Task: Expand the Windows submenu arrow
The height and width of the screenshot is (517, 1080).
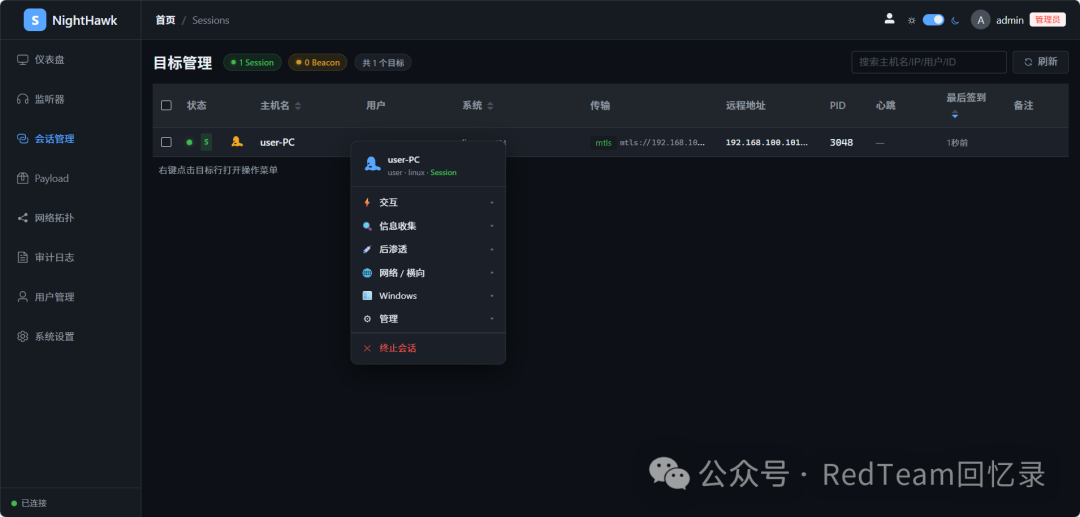Action: coord(492,295)
